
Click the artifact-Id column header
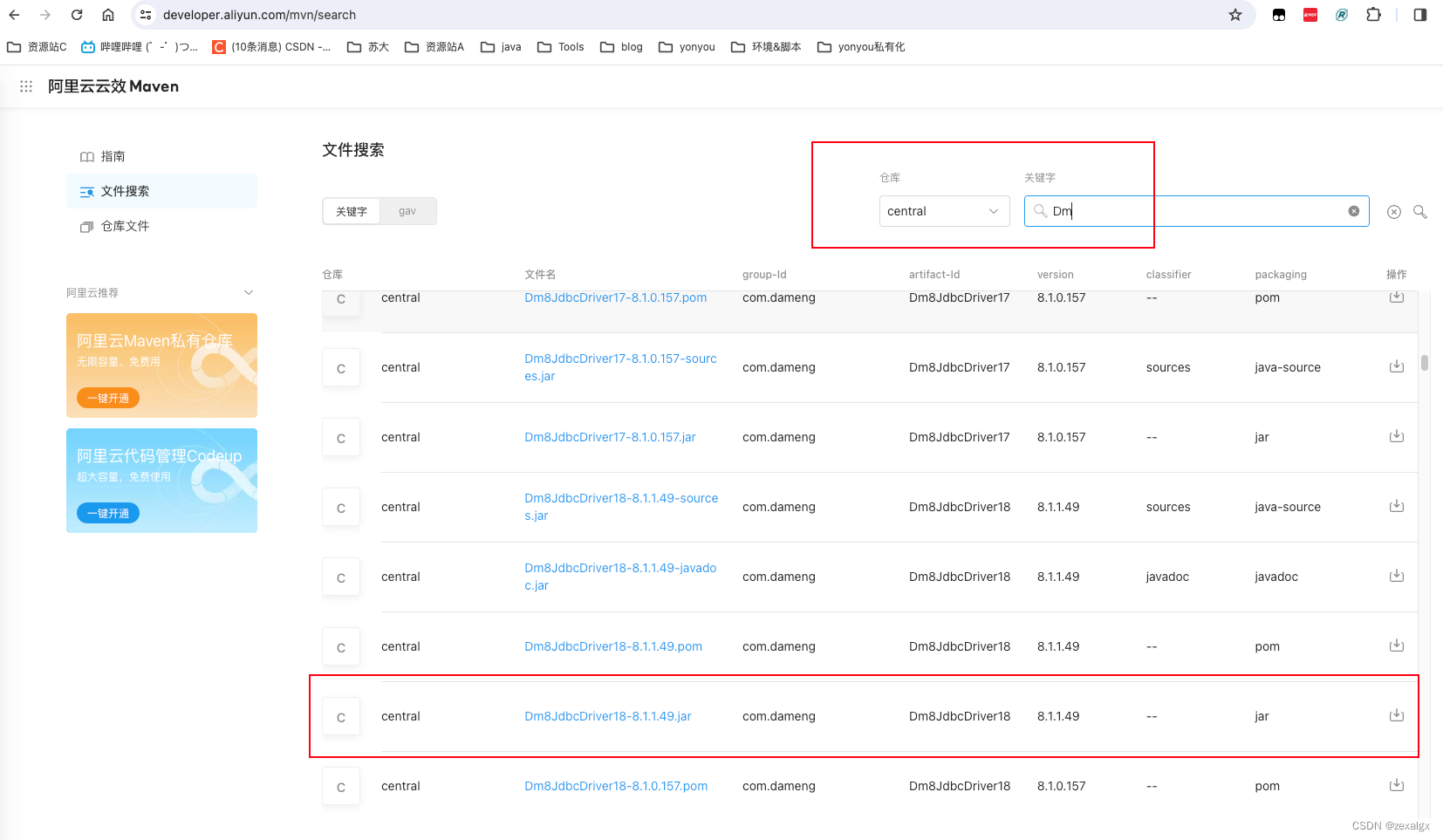click(934, 274)
